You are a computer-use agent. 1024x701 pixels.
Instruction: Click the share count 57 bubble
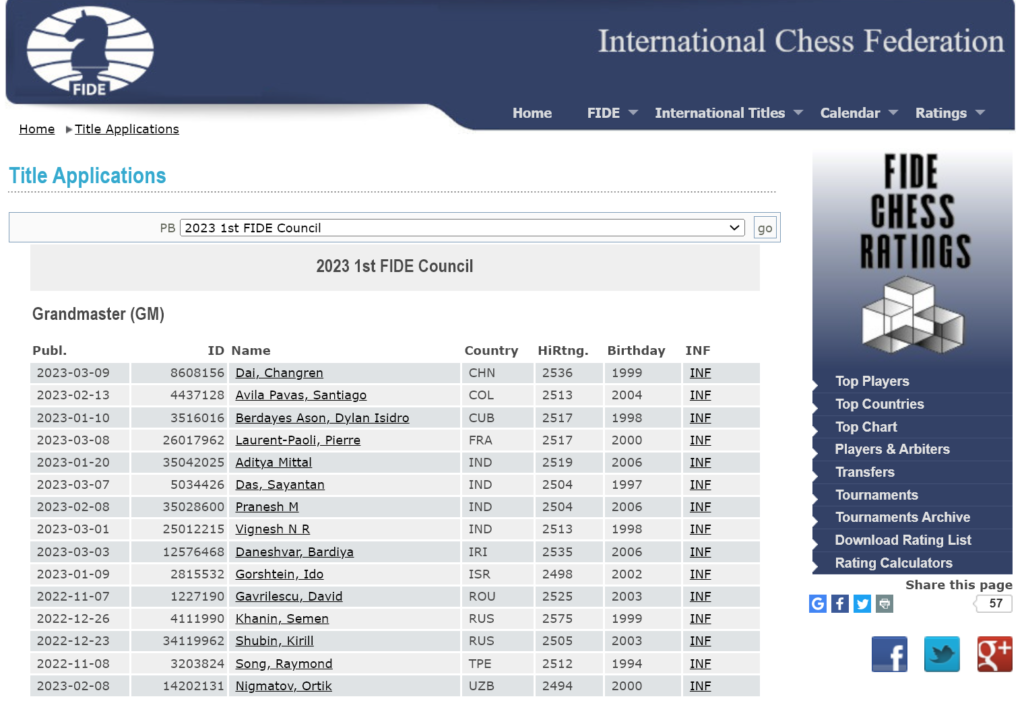994,604
